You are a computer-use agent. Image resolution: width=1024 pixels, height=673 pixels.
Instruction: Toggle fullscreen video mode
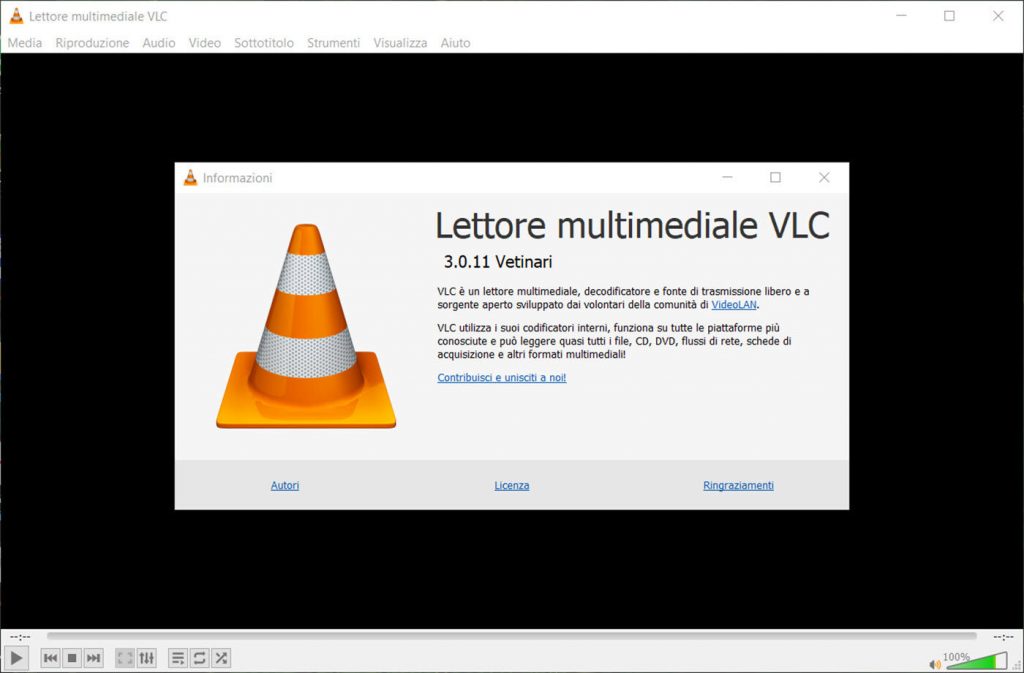[x=125, y=658]
